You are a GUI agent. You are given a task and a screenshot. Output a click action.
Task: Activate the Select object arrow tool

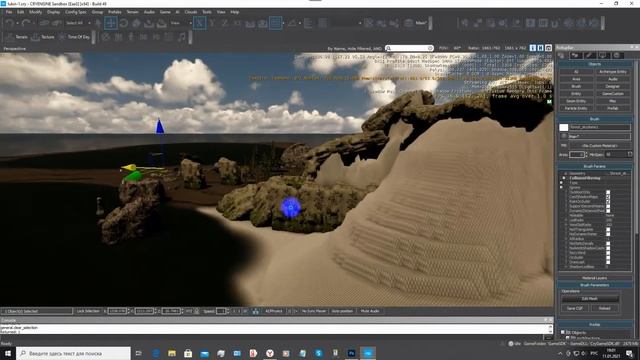coord(98,23)
